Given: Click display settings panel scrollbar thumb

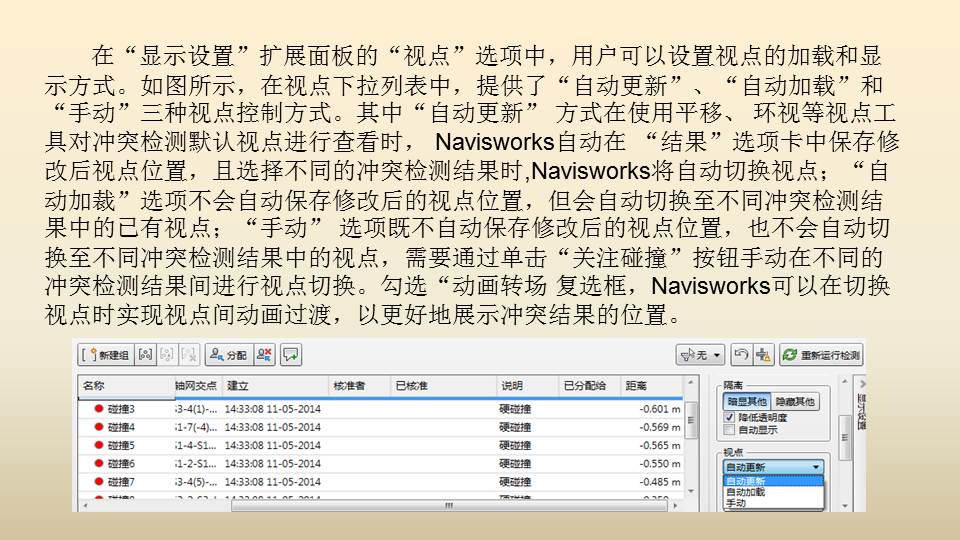Looking at the screenshot, I should click(844, 437).
